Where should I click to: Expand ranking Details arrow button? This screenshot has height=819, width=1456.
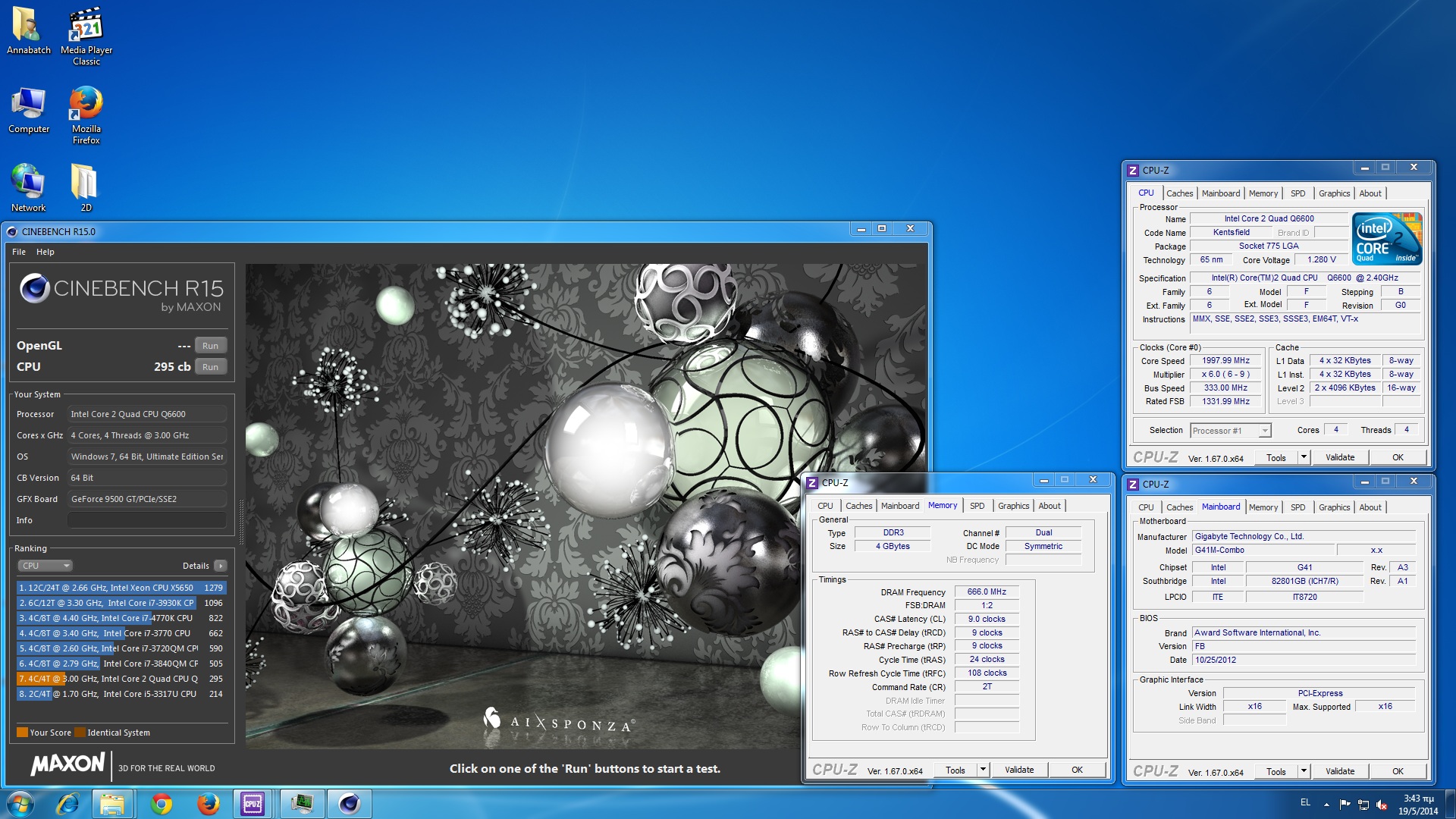click(x=221, y=566)
